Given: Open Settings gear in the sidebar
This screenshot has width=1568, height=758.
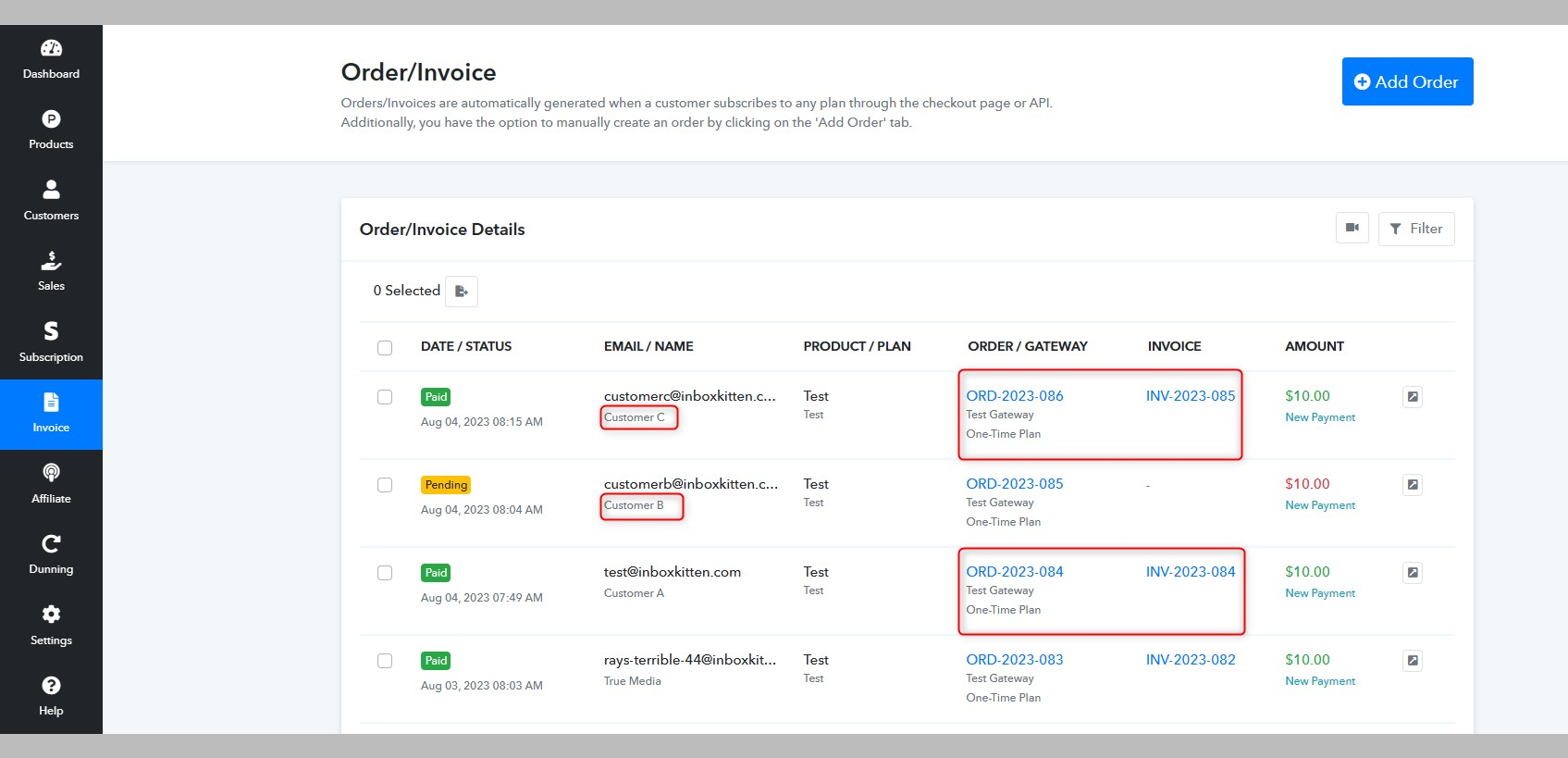Looking at the screenshot, I should (51, 615).
